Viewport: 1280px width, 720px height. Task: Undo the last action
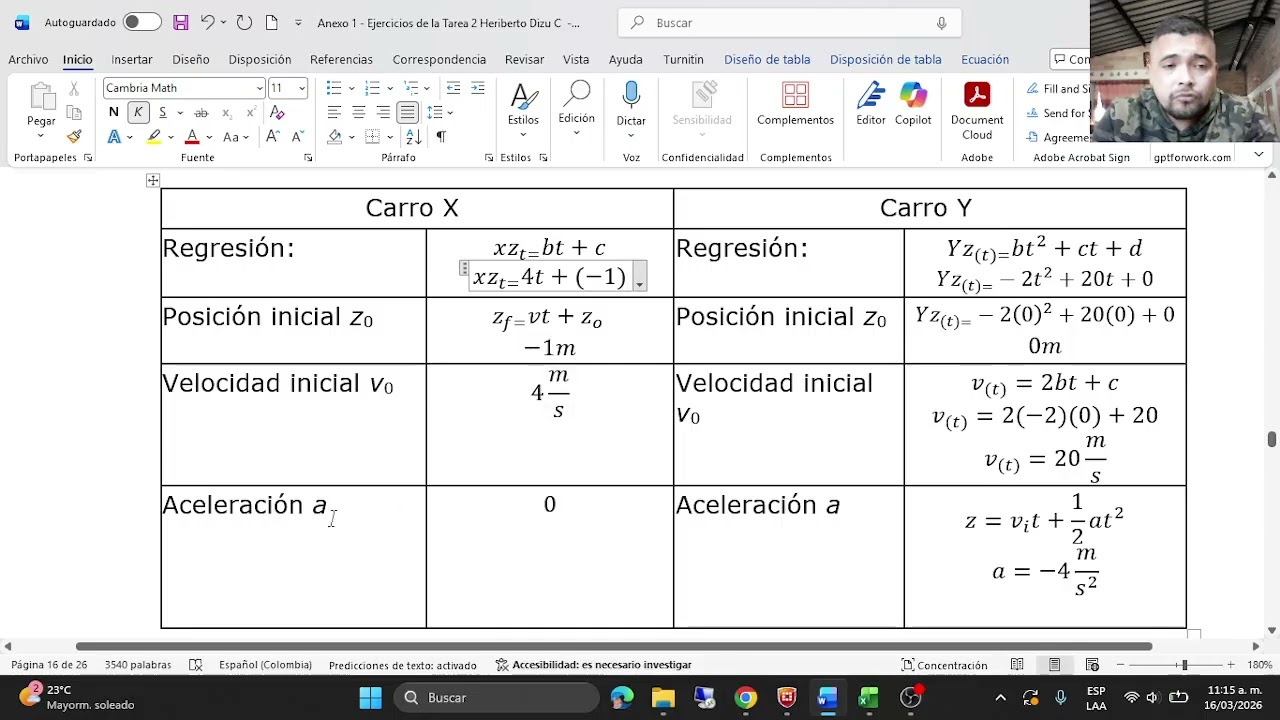207,22
